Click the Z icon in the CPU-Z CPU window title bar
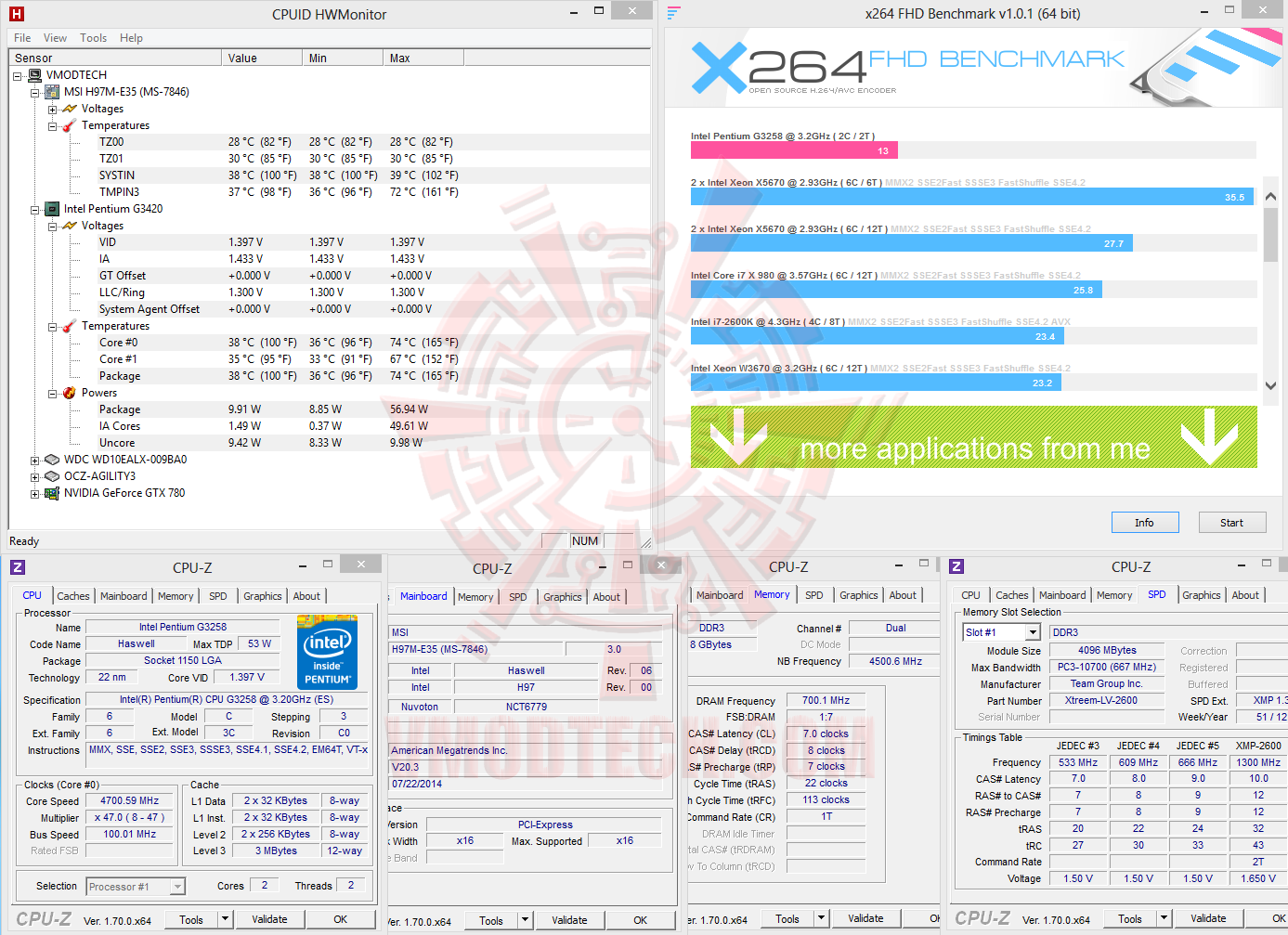The width and height of the screenshot is (1288, 935). pyautogui.click(x=18, y=567)
